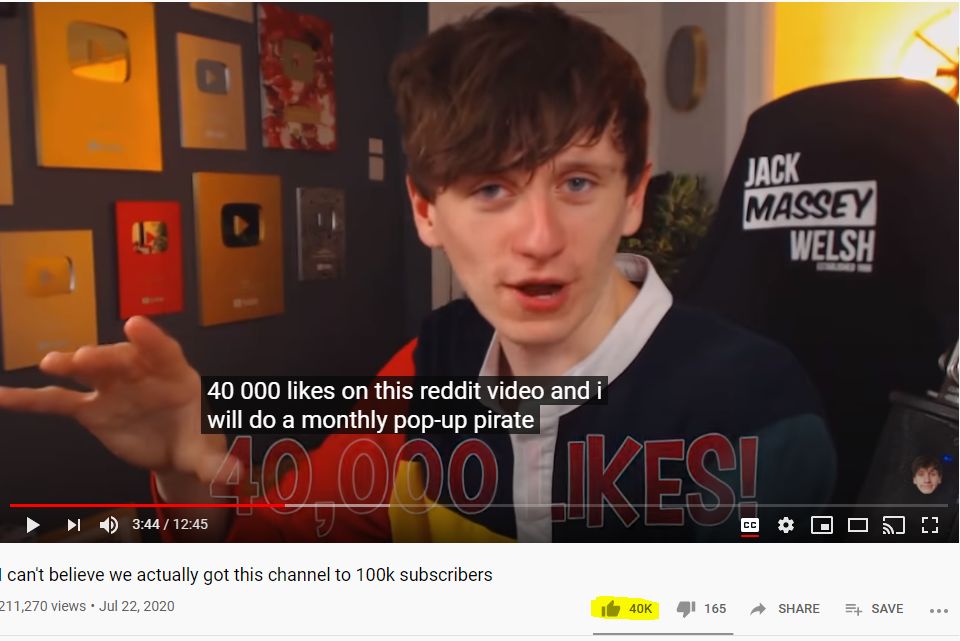The width and height of the screenshot is (960, 641).
Task: Enter full screen mode
Action: [x=930, y=525]
